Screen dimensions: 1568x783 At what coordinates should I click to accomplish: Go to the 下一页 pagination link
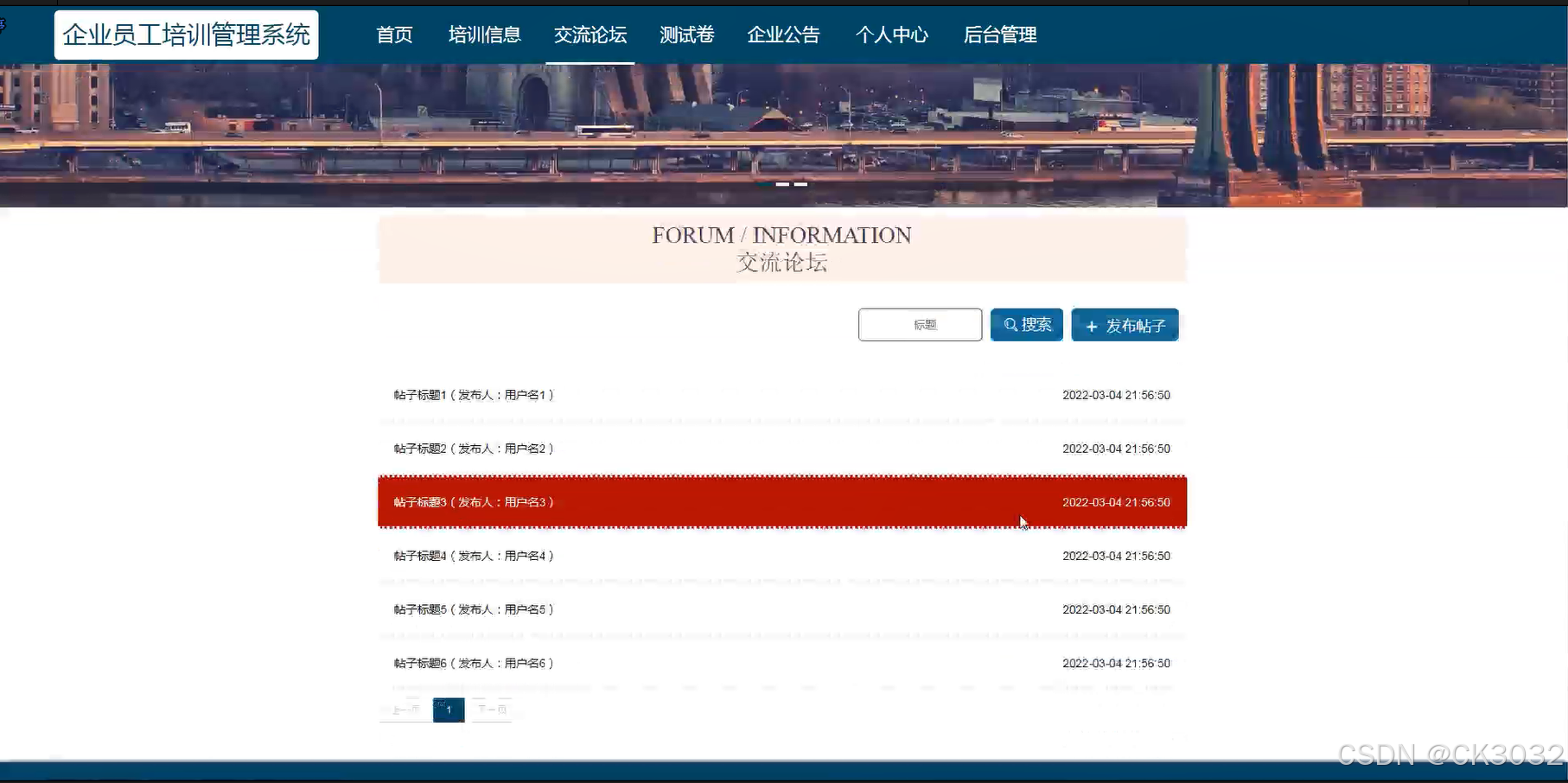[490, 709]
